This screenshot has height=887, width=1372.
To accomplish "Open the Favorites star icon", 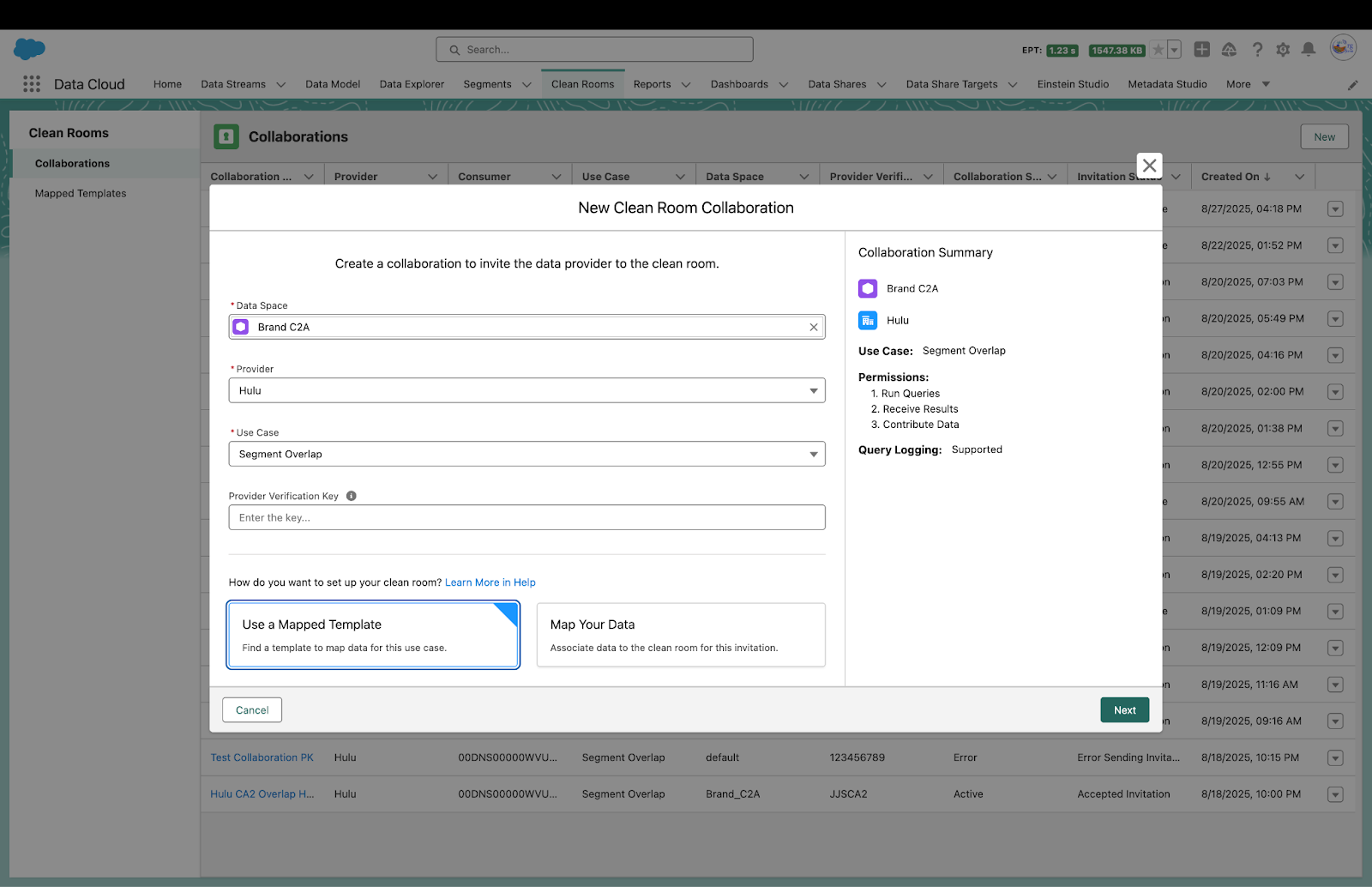I will coord(1158,50).
